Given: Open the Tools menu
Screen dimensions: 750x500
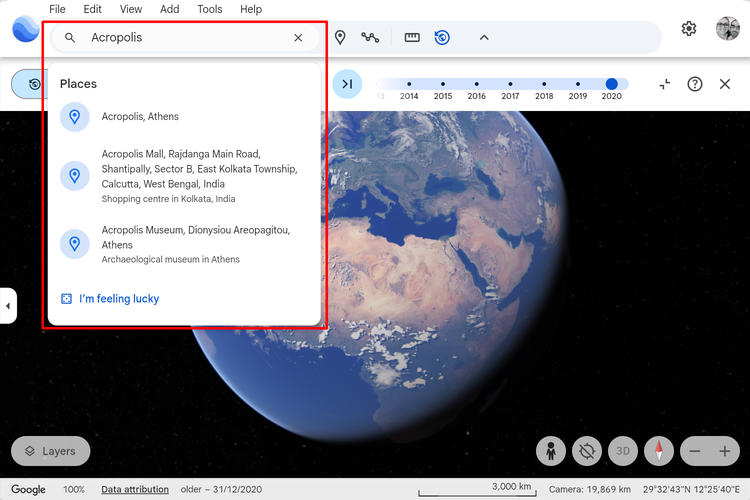Looking at the screenshot, I should pos(210,9).
